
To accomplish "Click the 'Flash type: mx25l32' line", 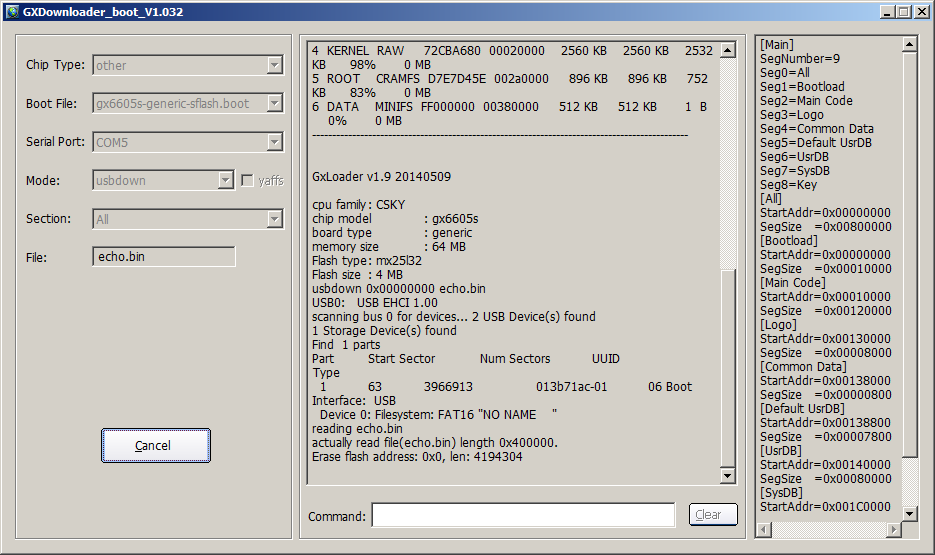I will pyautogui.click(x=367, y=261).
